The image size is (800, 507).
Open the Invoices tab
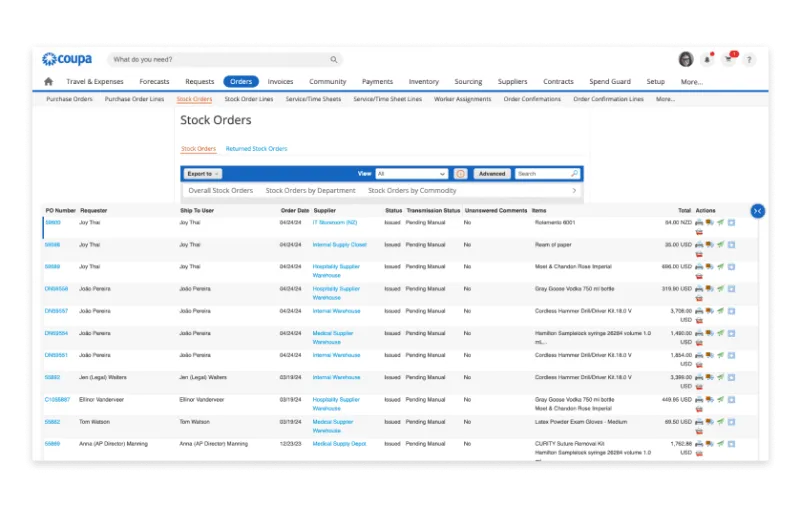point(280,82)
